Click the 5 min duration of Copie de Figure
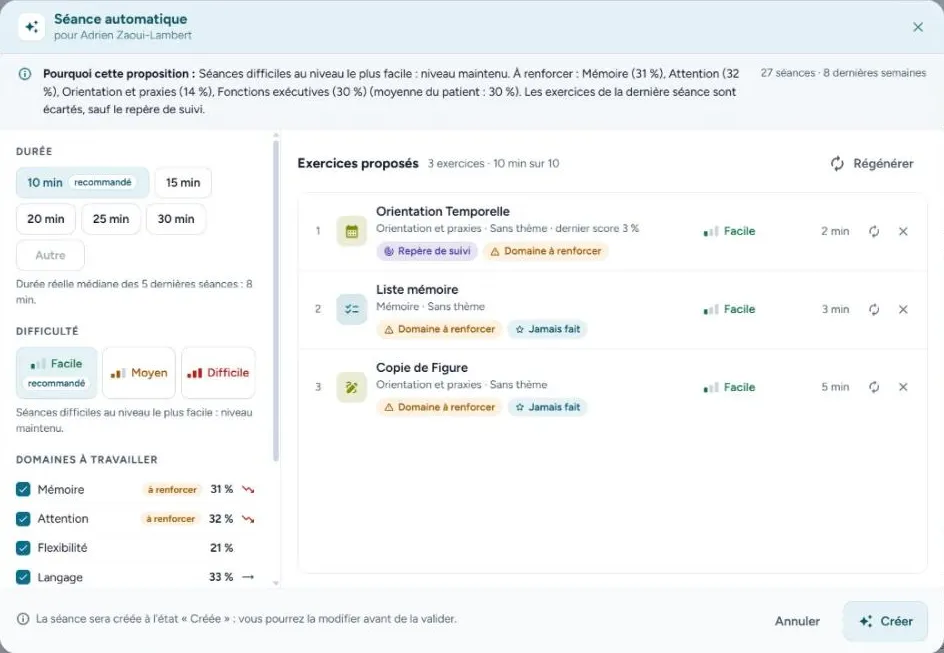 pos(835,387)
